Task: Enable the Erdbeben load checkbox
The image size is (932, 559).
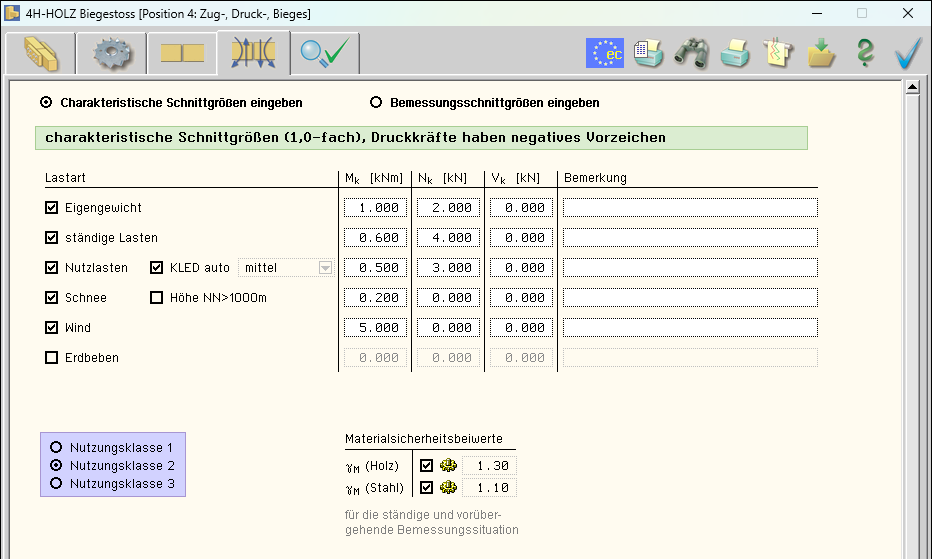Action: click(52, 358)
